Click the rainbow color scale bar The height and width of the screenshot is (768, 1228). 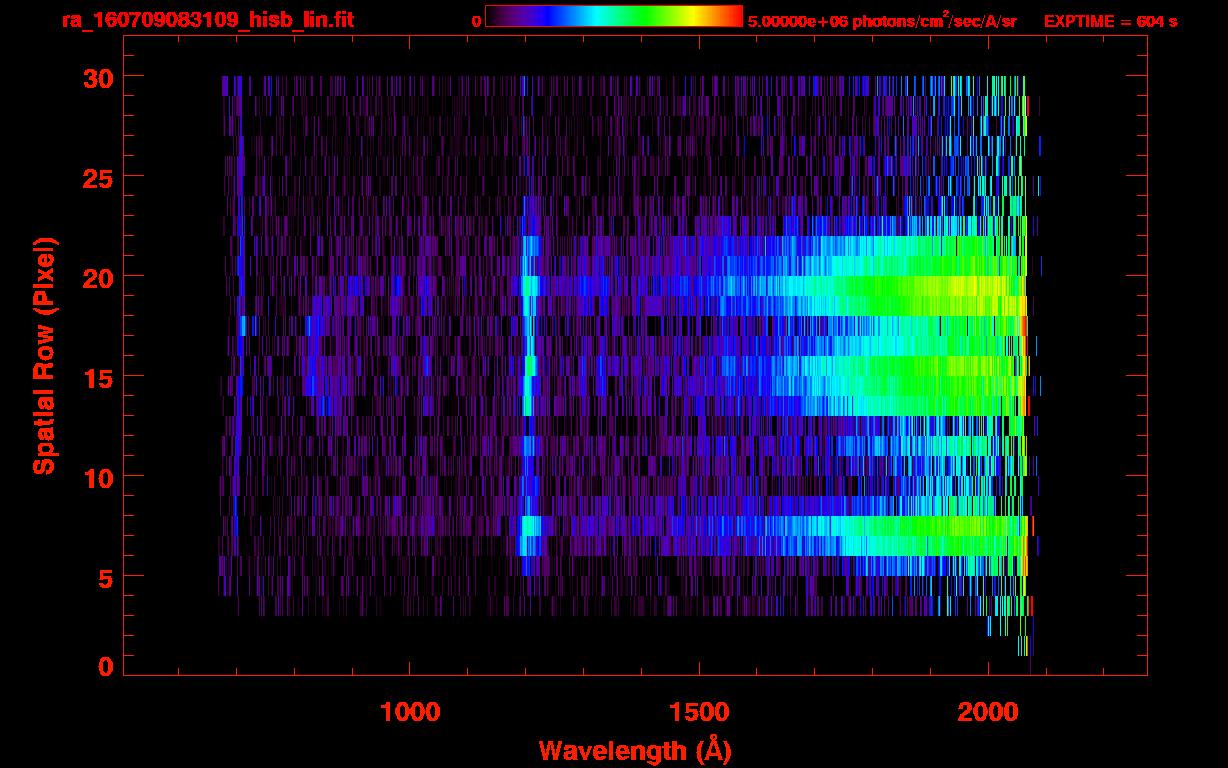tap(613, 16)
